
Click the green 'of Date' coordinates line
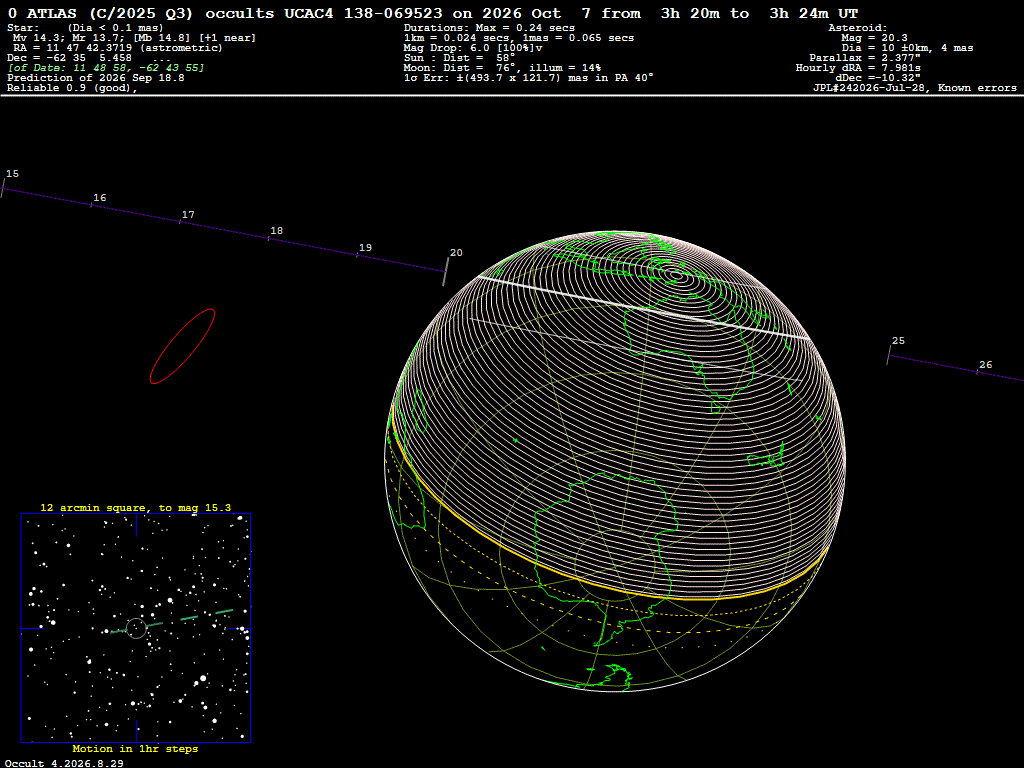point(106,68)
